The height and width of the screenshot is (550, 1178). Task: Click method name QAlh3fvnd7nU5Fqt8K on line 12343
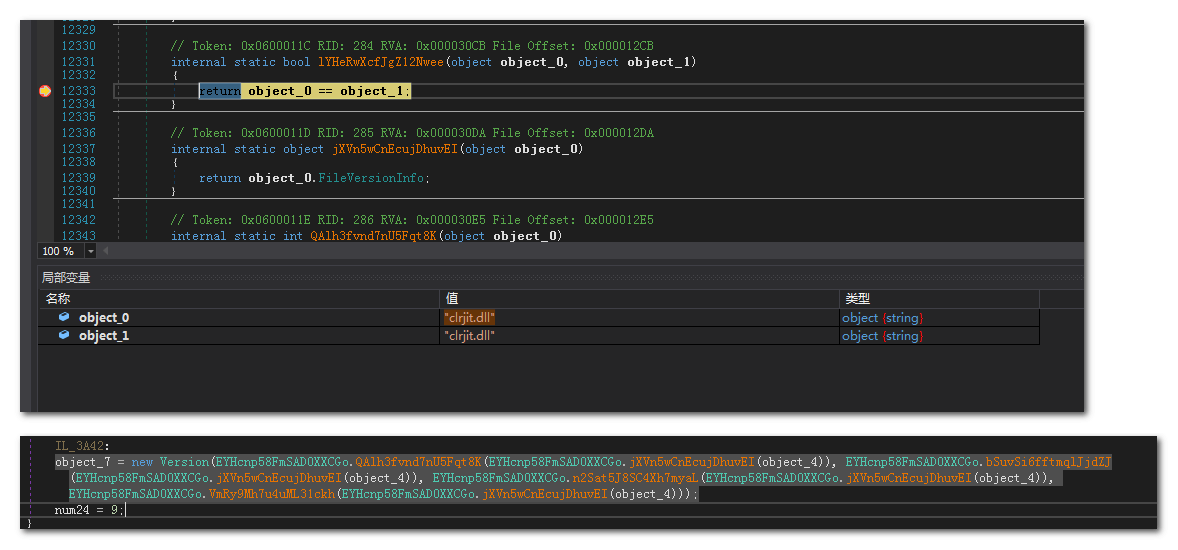pos(373,236)
